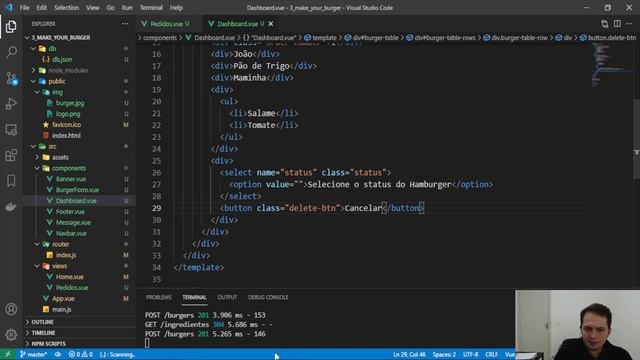Open the Source Control view
Image resolution: width=640 pixels, height=360 pixels.
(11, 78)
